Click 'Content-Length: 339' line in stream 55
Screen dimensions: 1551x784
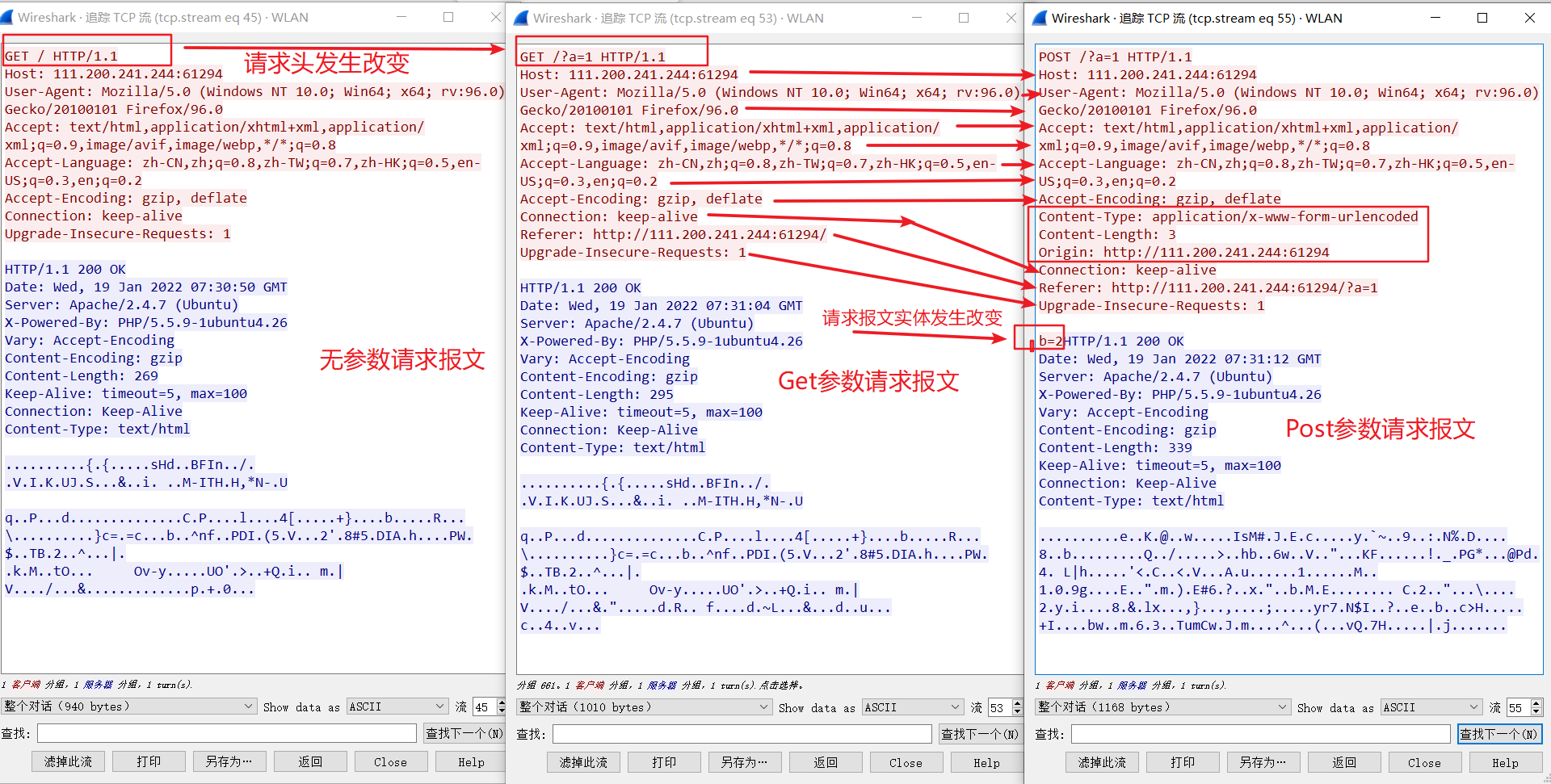[1116, 447]
